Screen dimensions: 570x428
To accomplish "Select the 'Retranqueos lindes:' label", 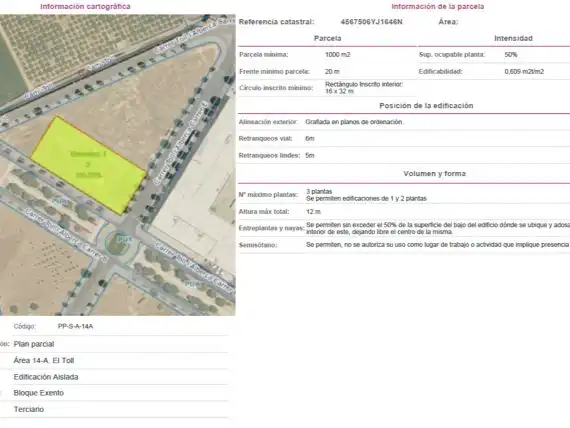I will (269, 155).
